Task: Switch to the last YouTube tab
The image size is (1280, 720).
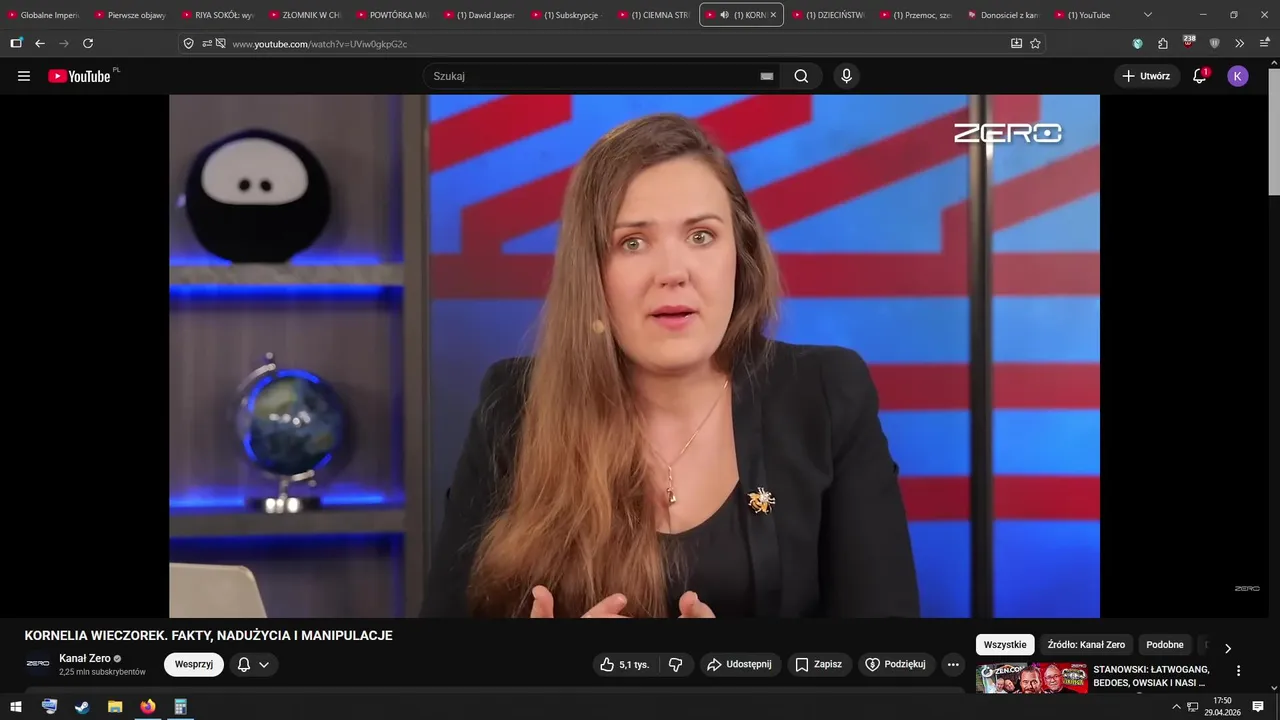Action: (1090, 15)
